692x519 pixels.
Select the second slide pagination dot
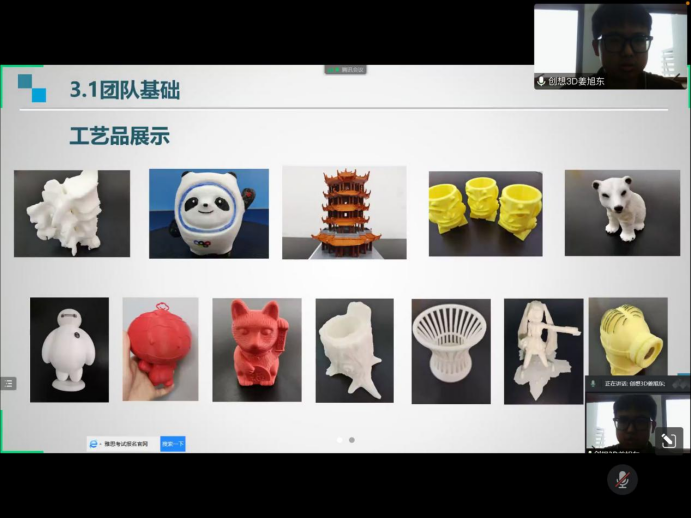click(x=351, y=440)
